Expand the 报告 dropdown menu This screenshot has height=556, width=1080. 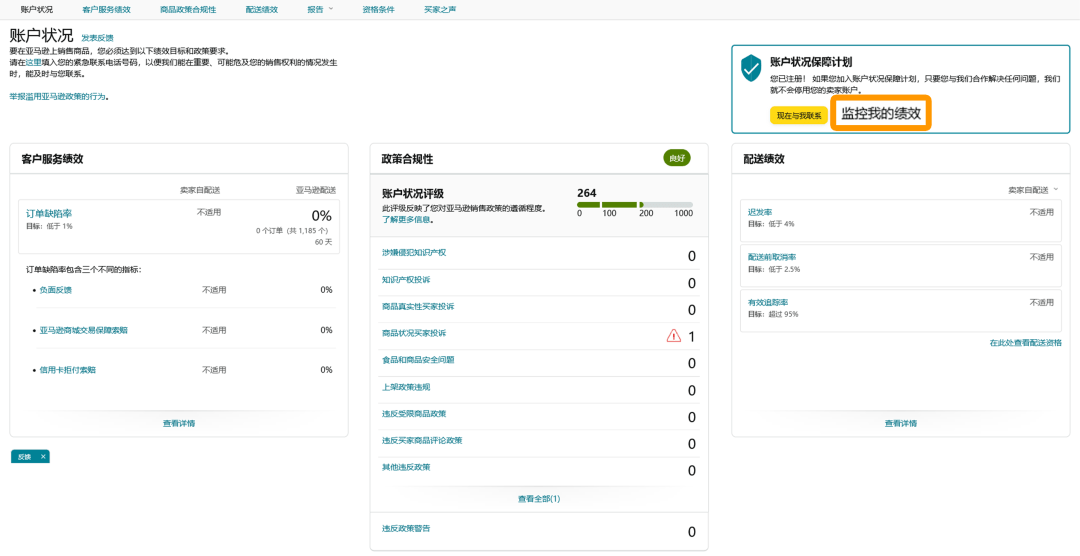click(320, 9)
